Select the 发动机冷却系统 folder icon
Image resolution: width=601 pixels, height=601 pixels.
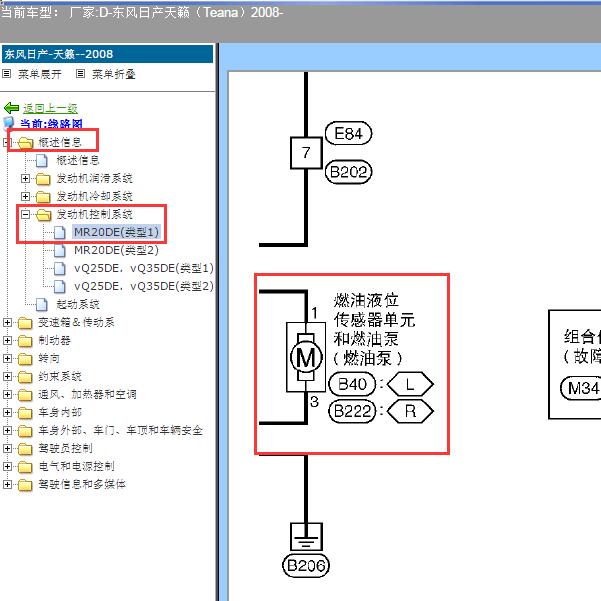click(43, 197)
